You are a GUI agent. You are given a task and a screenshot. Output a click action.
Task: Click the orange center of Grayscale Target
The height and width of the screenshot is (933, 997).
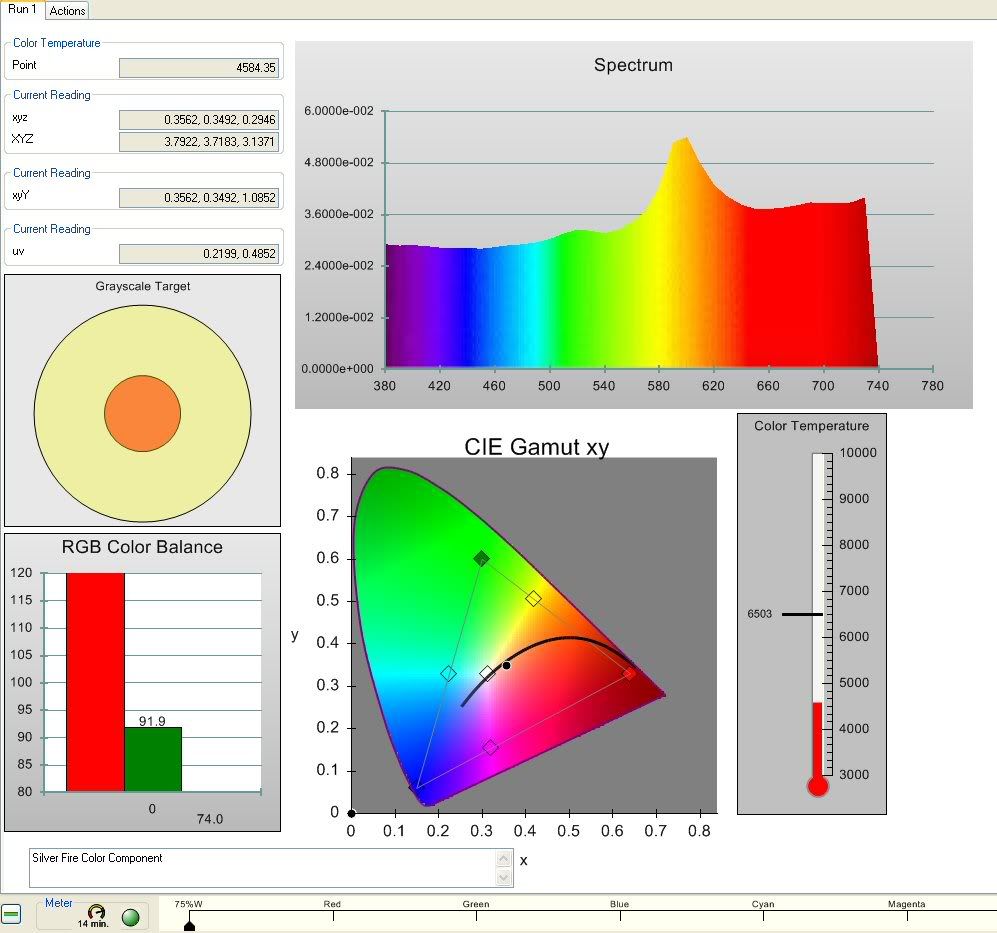142,414
